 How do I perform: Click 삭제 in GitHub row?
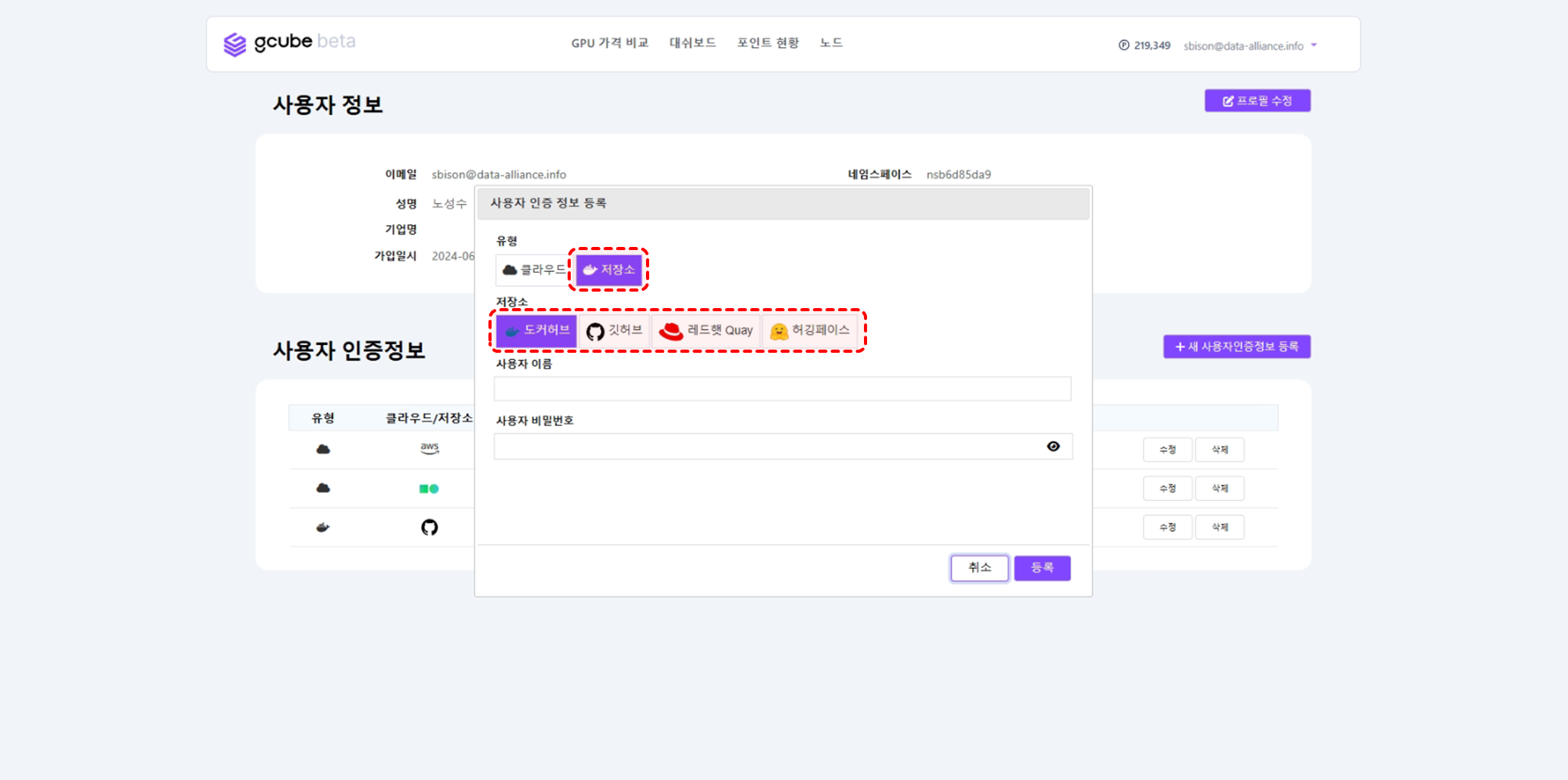(x=1220, y=527)
